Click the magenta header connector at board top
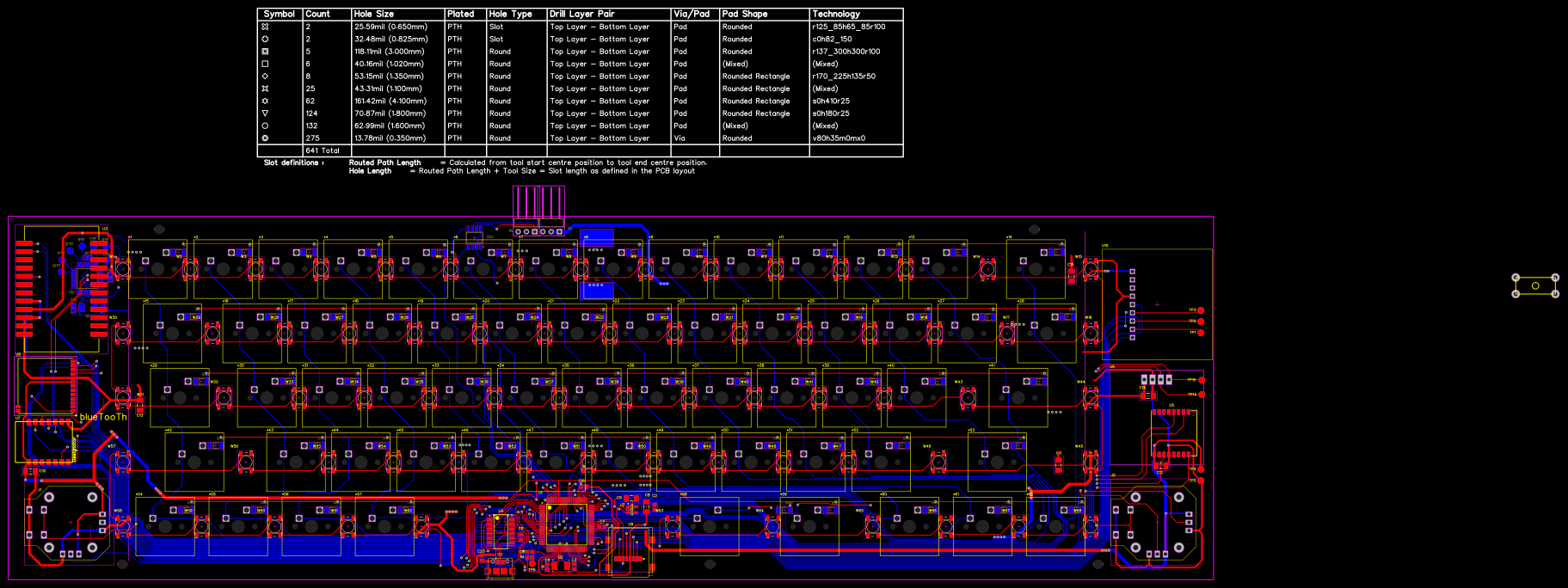The height and width of the screenshot is (588, 1568). [538, 206]
